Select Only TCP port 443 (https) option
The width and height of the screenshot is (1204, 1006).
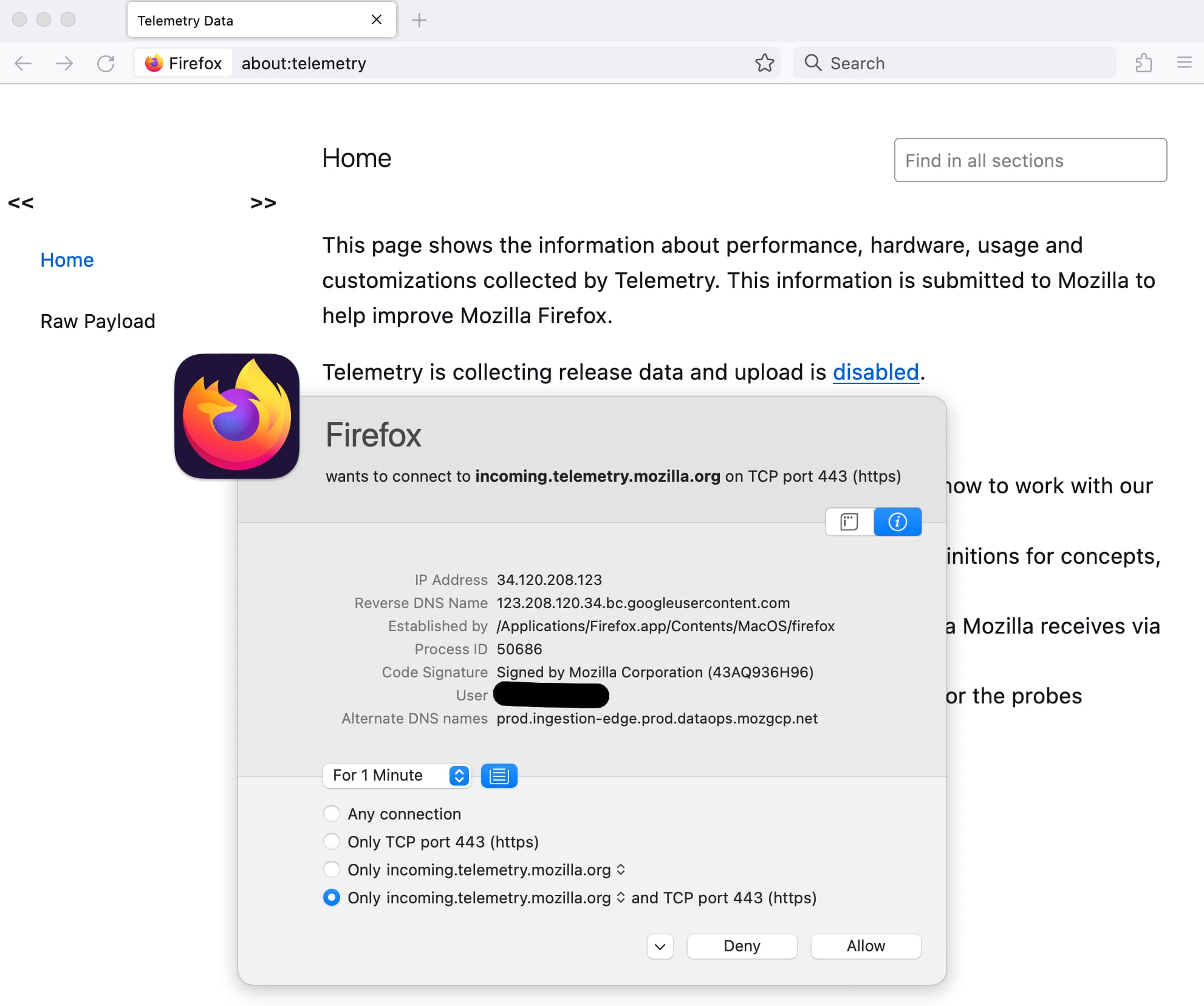click(332, 841)
